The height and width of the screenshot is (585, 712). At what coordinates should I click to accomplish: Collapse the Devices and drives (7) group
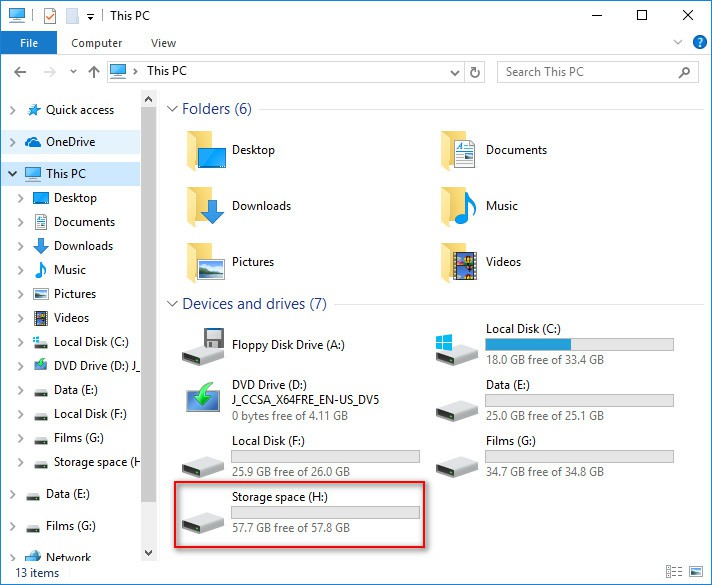(x=172, y=304)
